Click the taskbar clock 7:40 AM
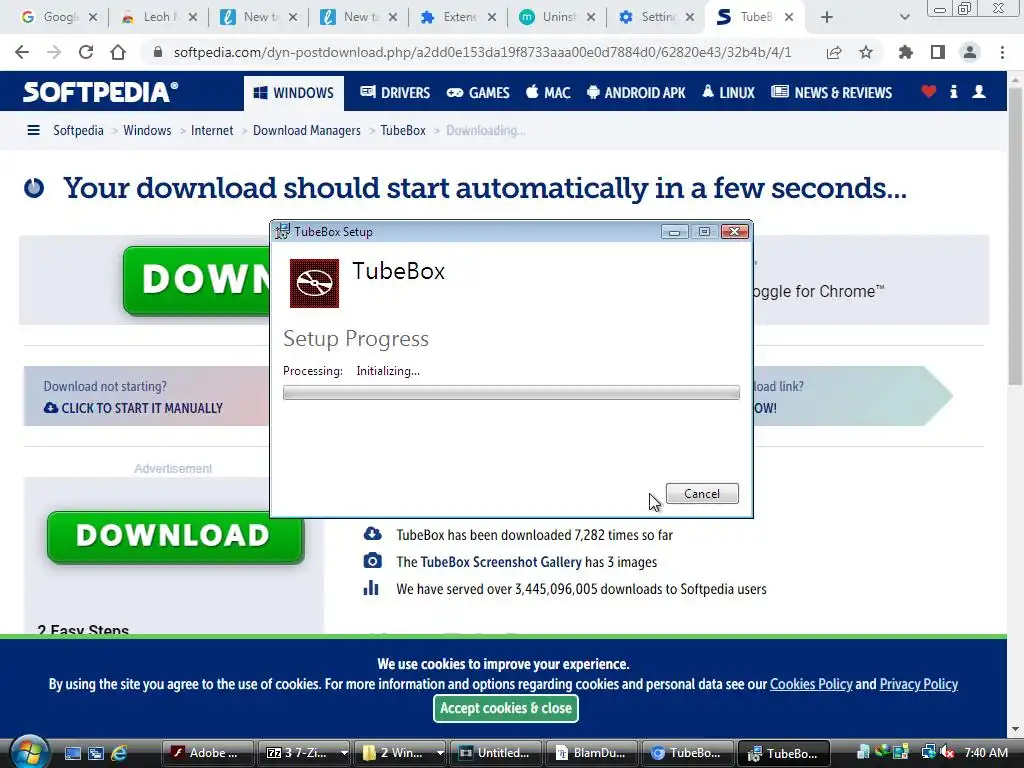 coord(985,753)
